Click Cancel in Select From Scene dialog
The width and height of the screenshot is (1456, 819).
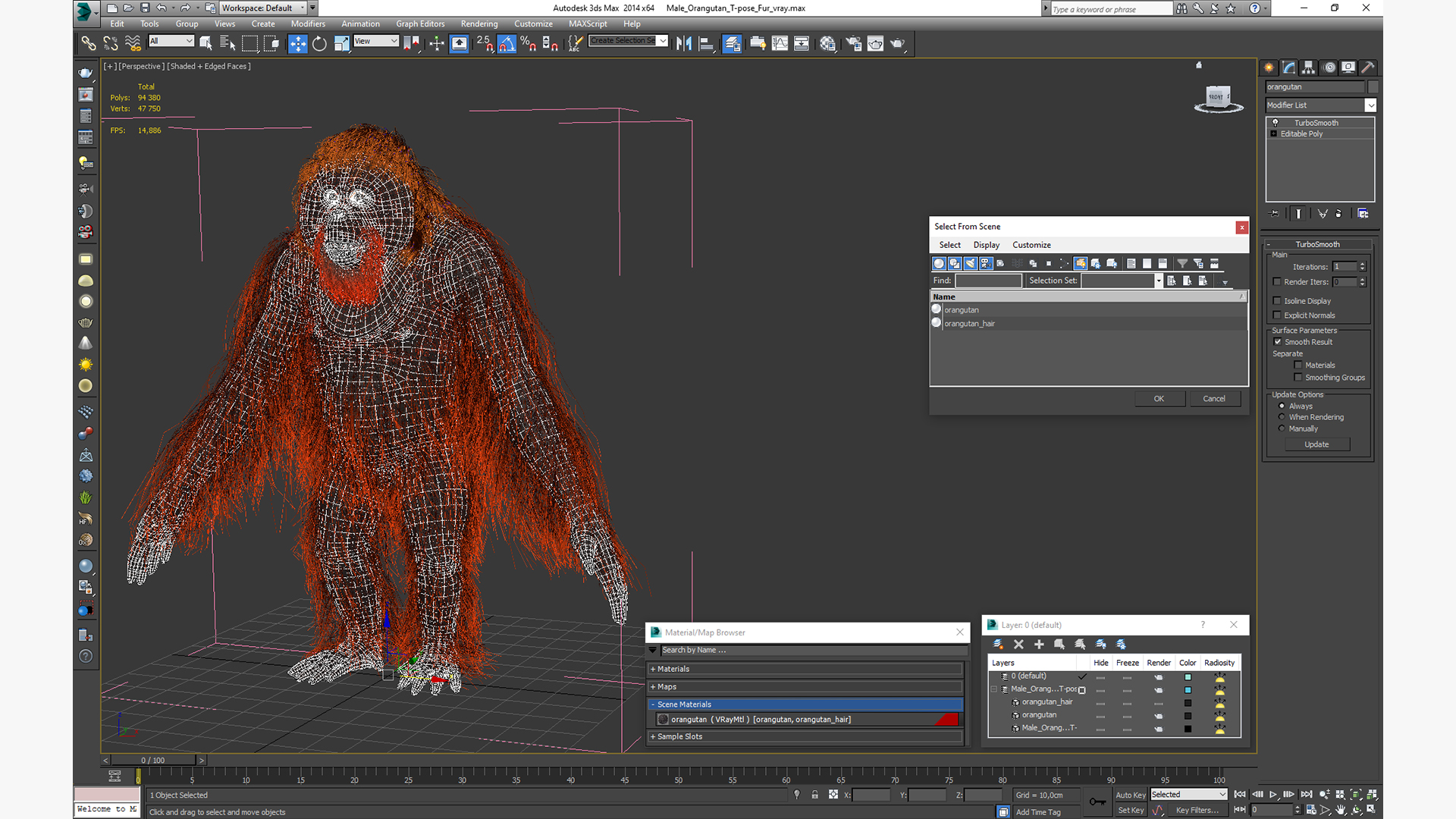[1214, 399]
